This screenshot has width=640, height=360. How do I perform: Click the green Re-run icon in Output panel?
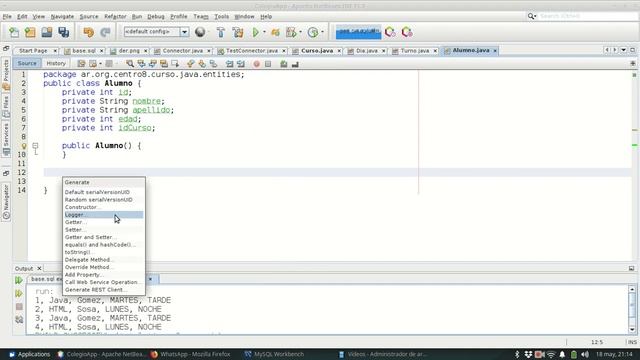[x=19, y=280]
